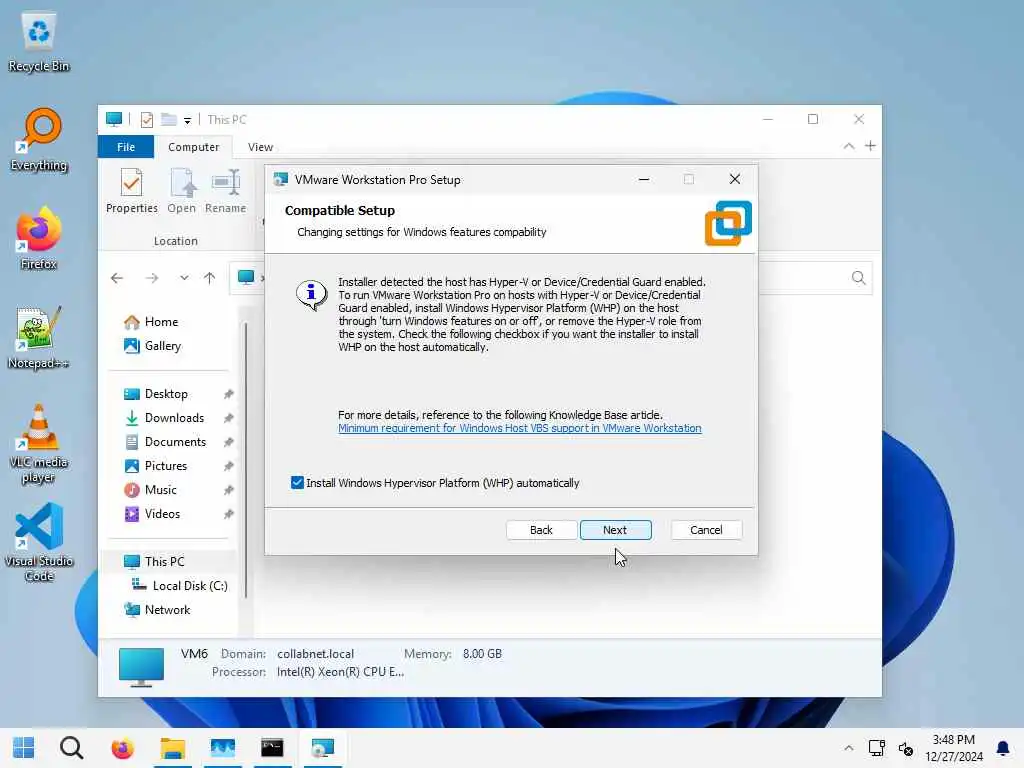
Task: Open notifications bell in taskbar
Action: coord(1002,748)
